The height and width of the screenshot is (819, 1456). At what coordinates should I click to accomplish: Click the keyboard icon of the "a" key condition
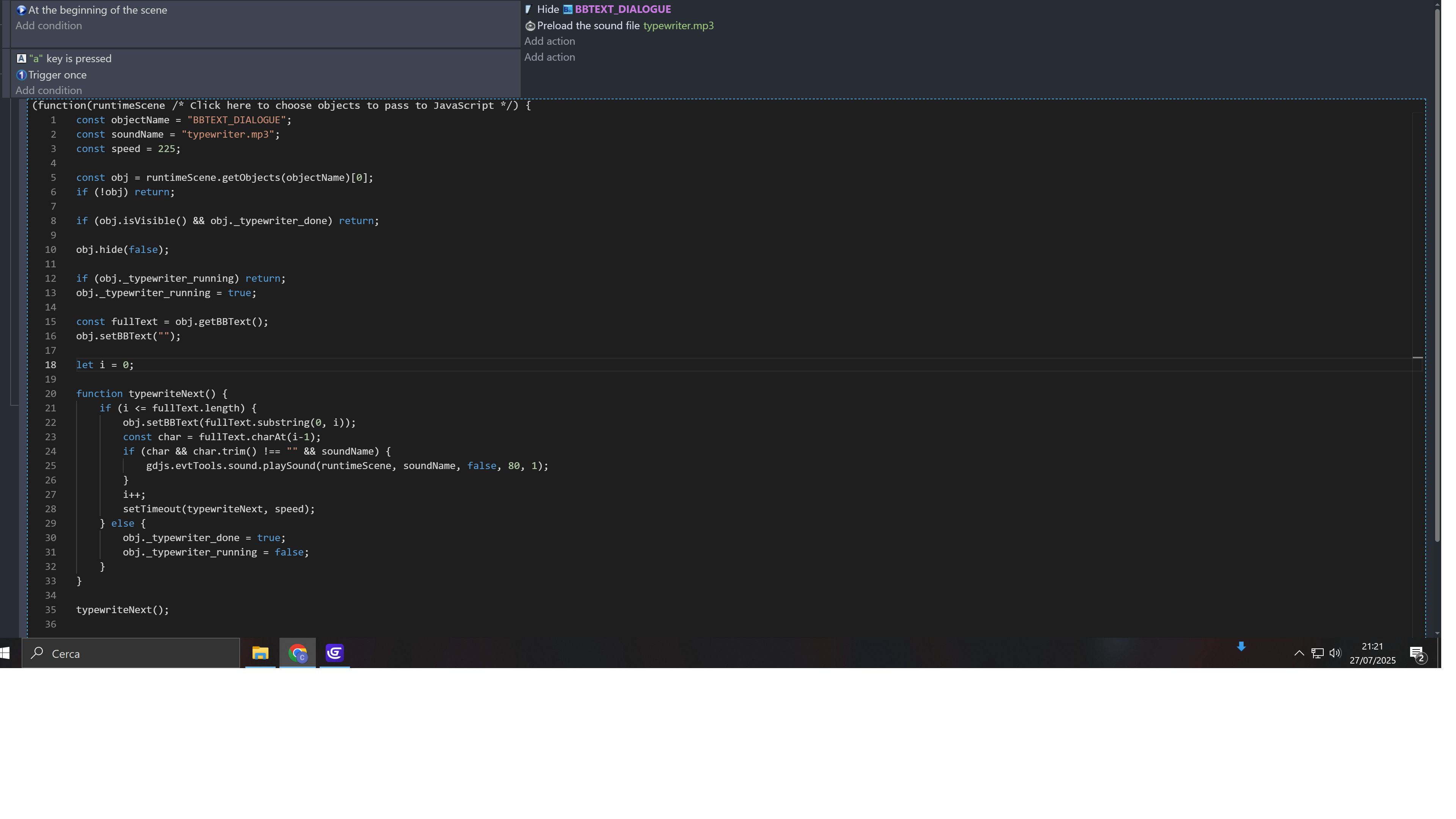click(22, 59)
